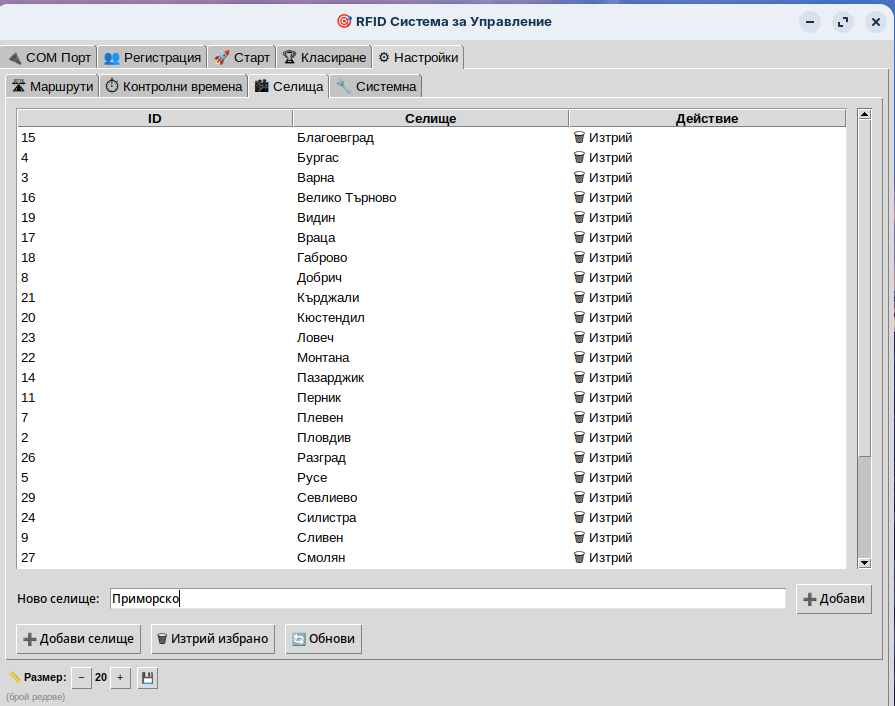The width and height of the screenshot is (895, 706).
Task: Sort by the Селище column header
Action: 430,119
